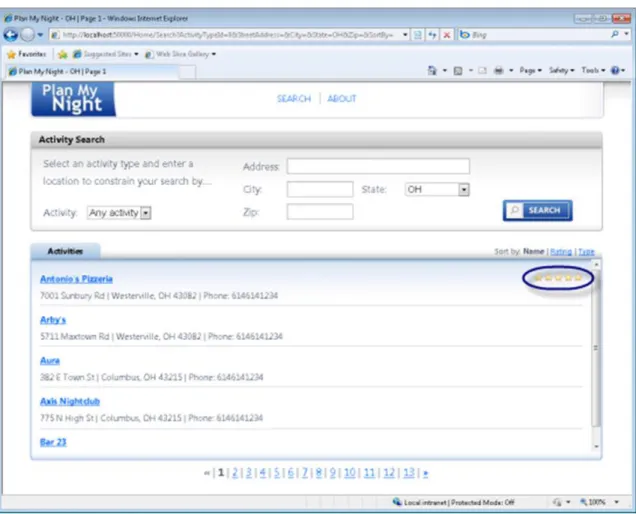Click the Zip input field
This screenshot has height=514, width=636.
[320, 212]
